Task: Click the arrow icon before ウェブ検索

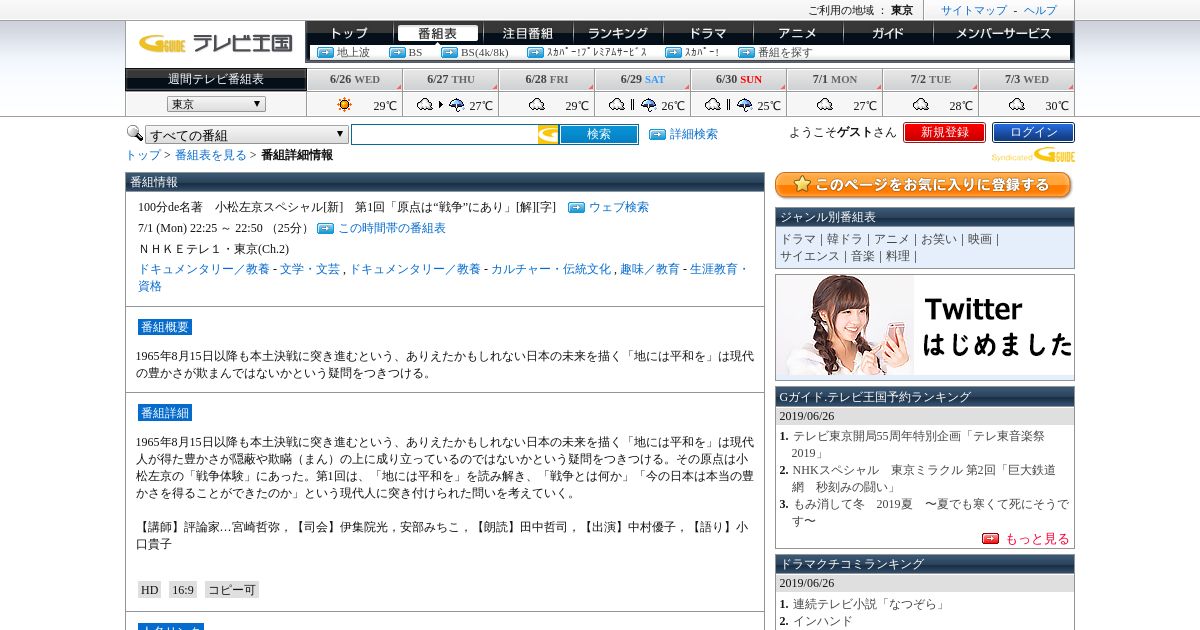Action: tap(576, 207)
